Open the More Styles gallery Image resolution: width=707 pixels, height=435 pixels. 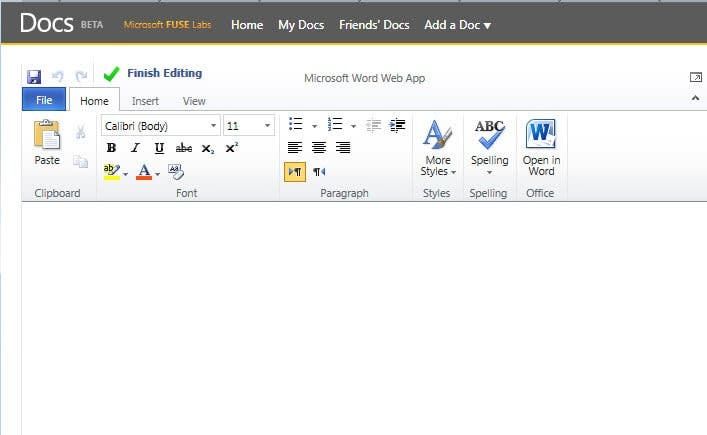(437, 148)
